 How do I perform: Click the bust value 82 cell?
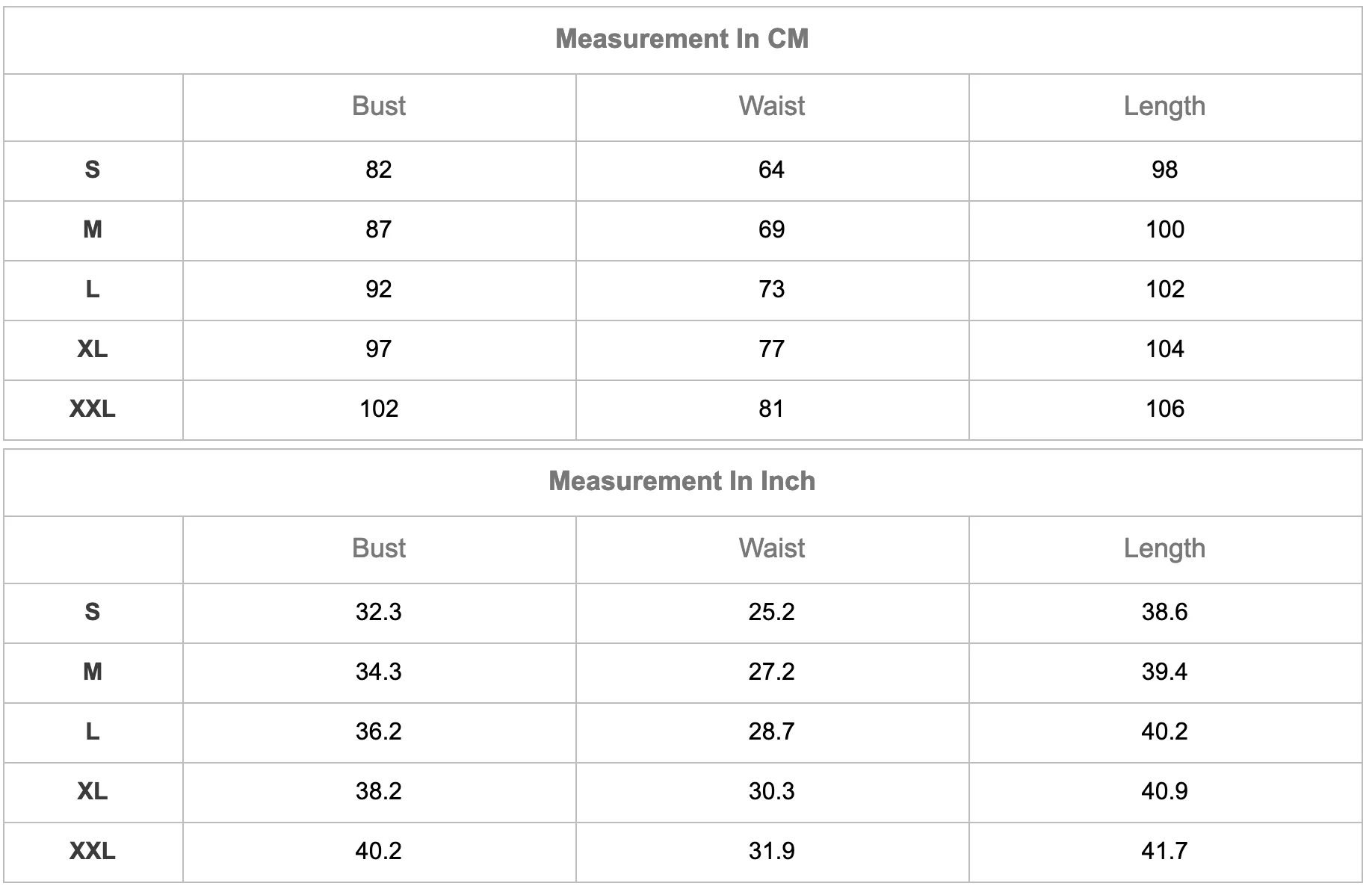(379, 170)
